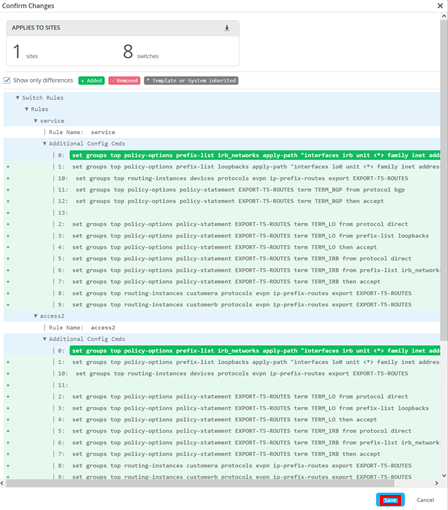Toggle Show only differences checkbox
The width and height of the screenshot is (448, 510).
[7, 80]
